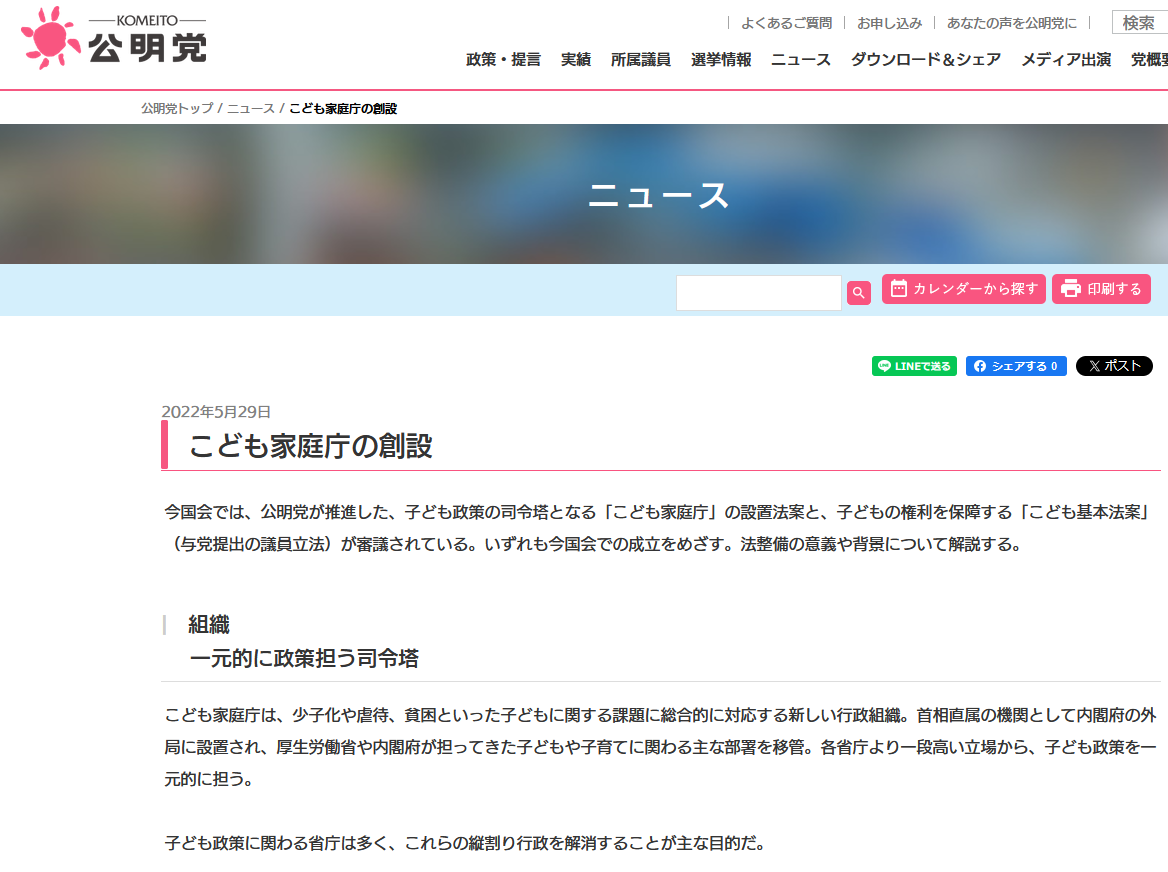
Task: Open the 実績 menu item
Action: point(576,60)
